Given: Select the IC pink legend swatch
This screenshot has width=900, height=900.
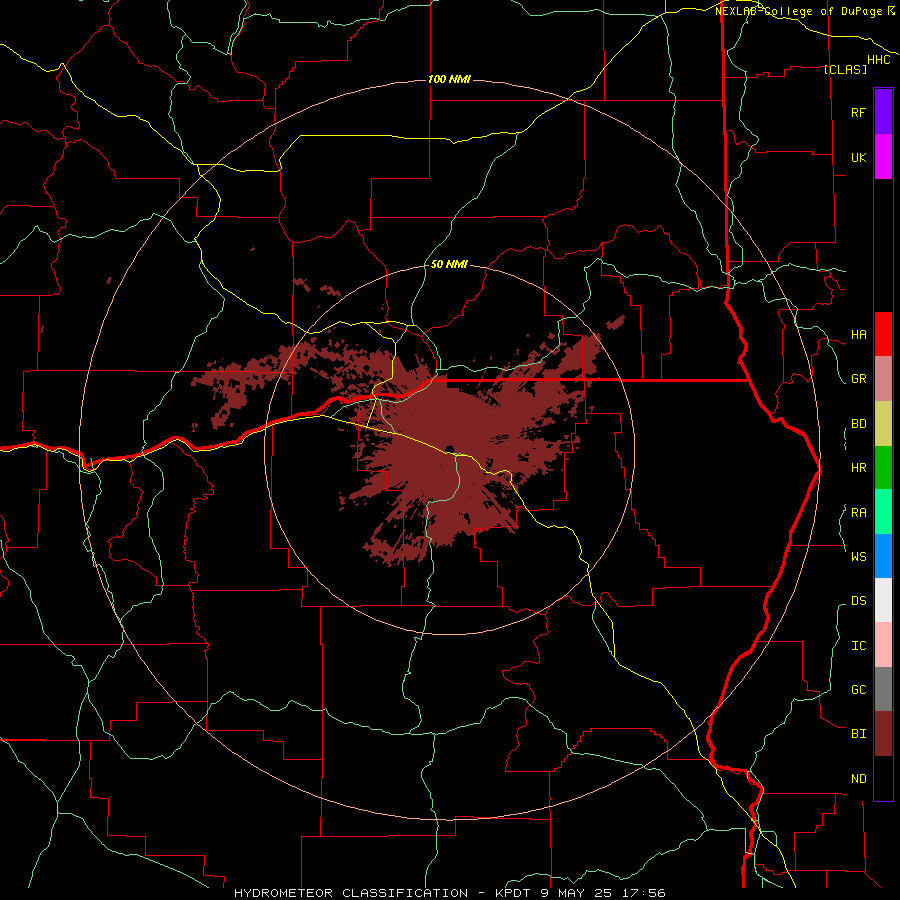Looking at the screenshot, I should click(x=883, y=645).
